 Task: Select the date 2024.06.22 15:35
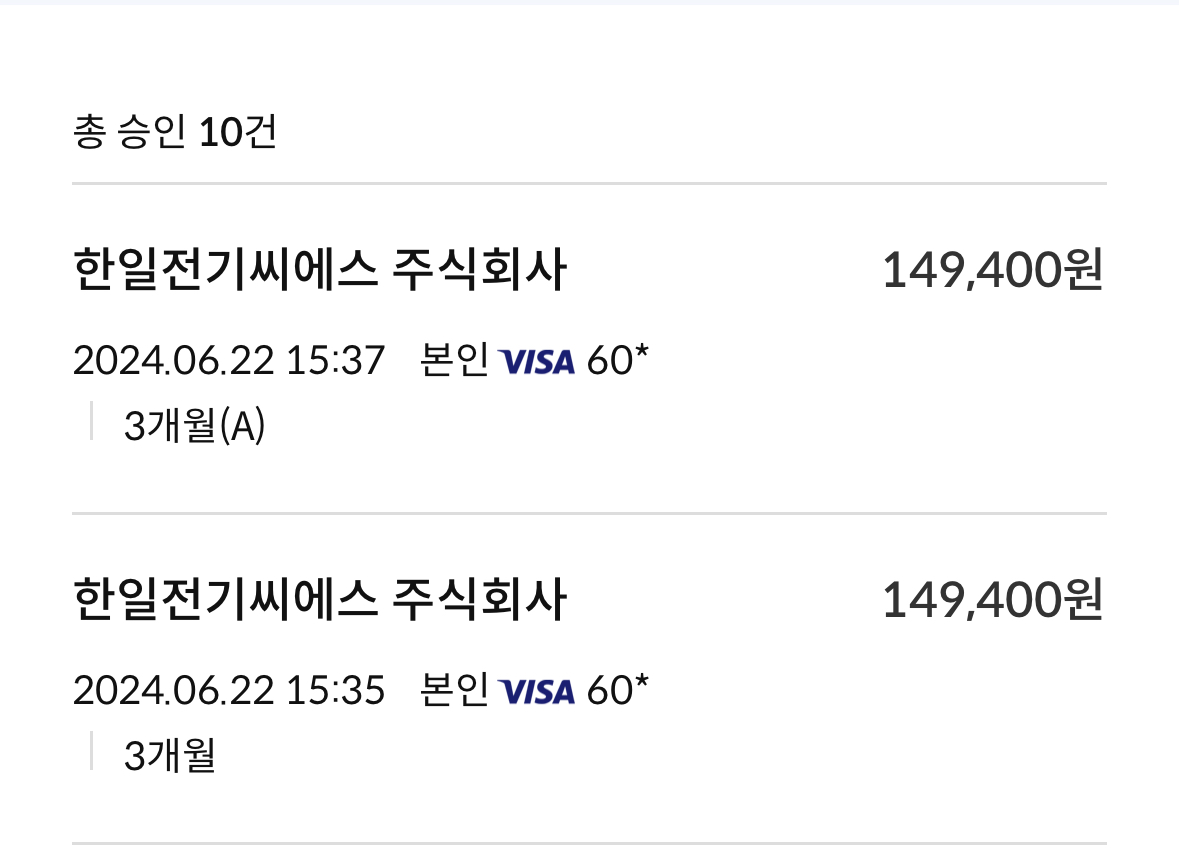point(229,689)
